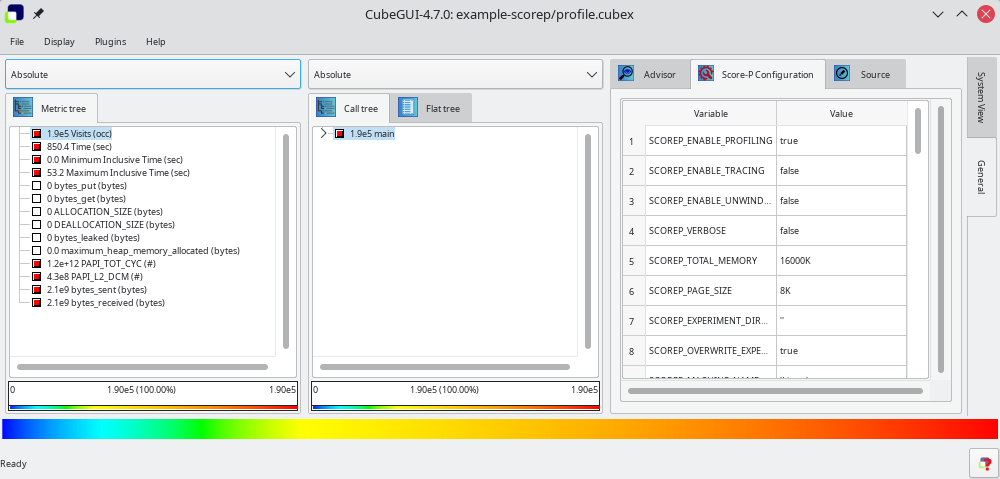Viewport: 1000px width, 479px height.
Task: Click the help icon in status bar corner
Action: pos(984,463)
